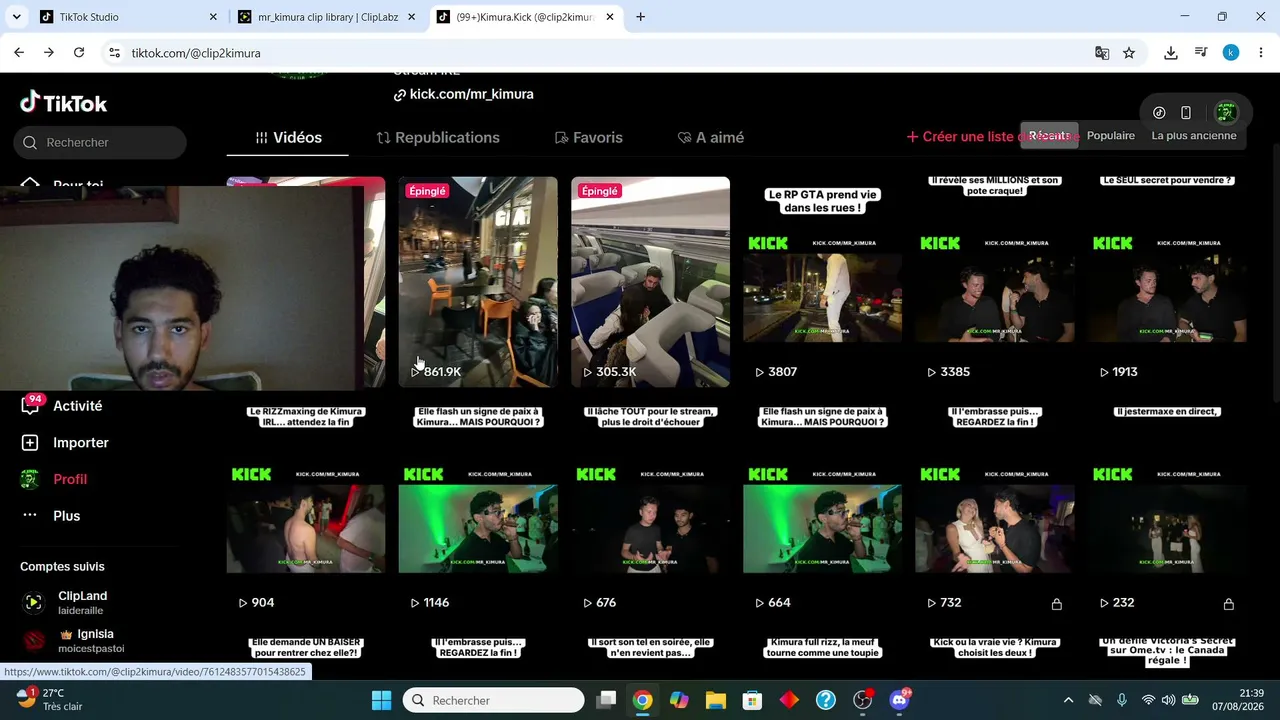Switch to TikTok Studio tab

click(x=127, y=17)
